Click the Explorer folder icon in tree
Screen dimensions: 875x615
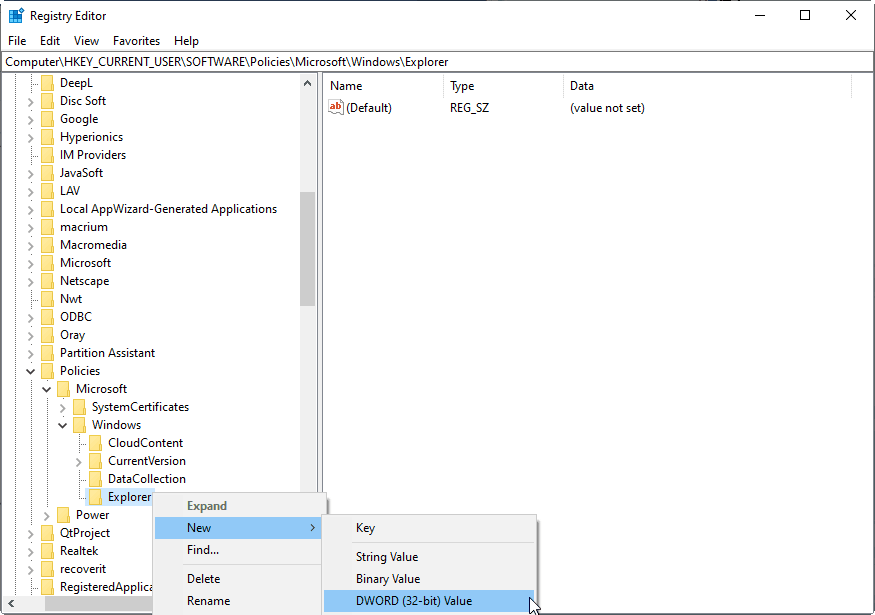tap(95, 497)
